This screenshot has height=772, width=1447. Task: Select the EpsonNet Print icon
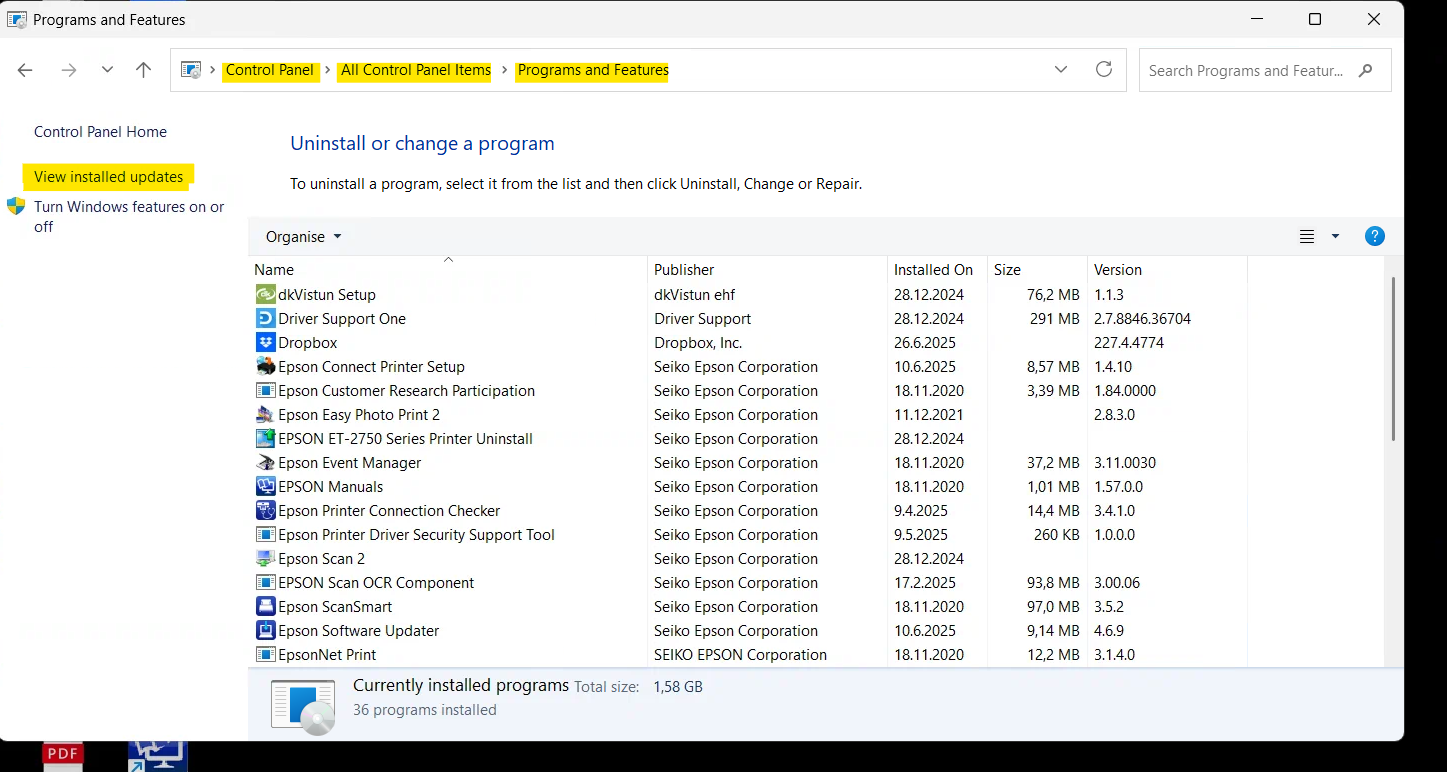point(265,654)
